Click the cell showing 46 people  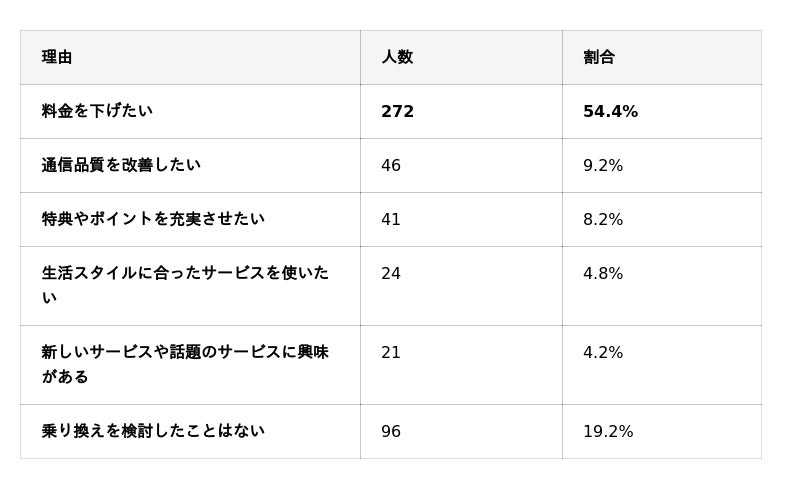391,166
